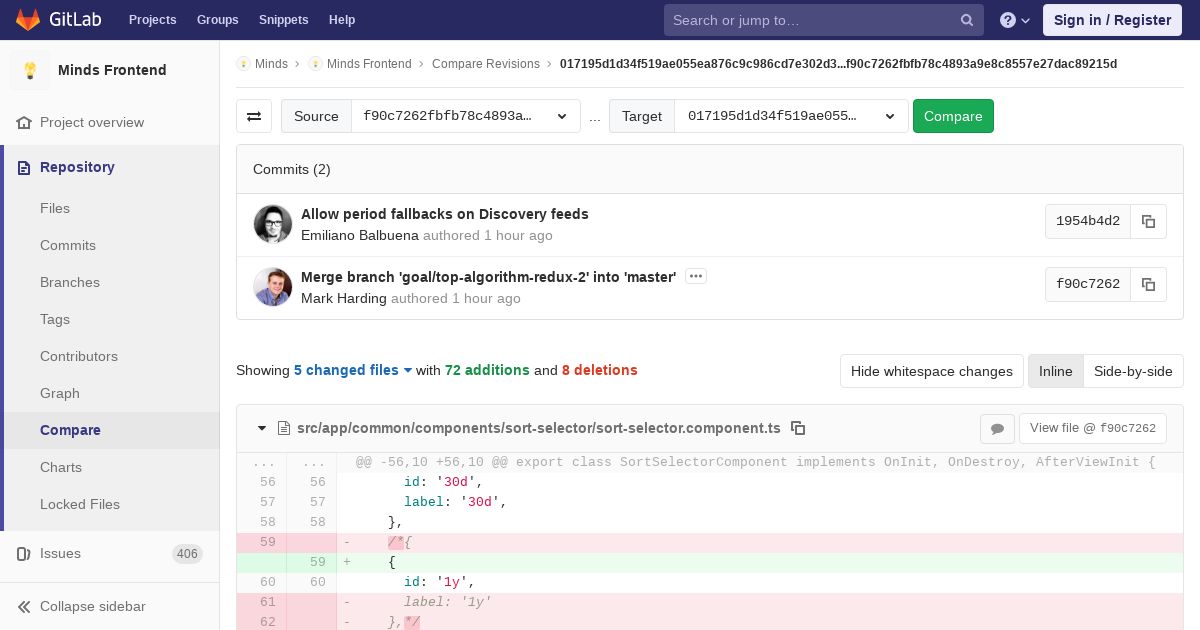Open merge commit 'goal/top-algorithm-redux-2' link

point(489,277)
